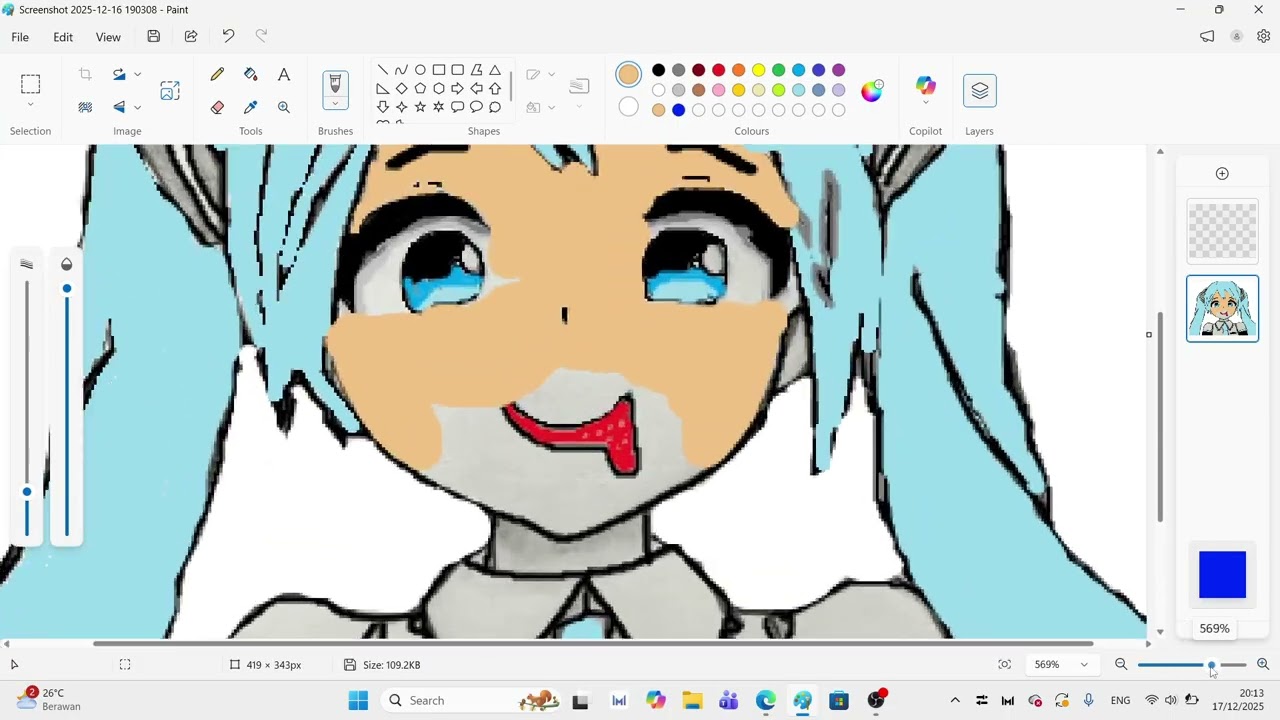Choose the Five-point star shape
This screenshot has width=1280, height=720.
(420, 107)
